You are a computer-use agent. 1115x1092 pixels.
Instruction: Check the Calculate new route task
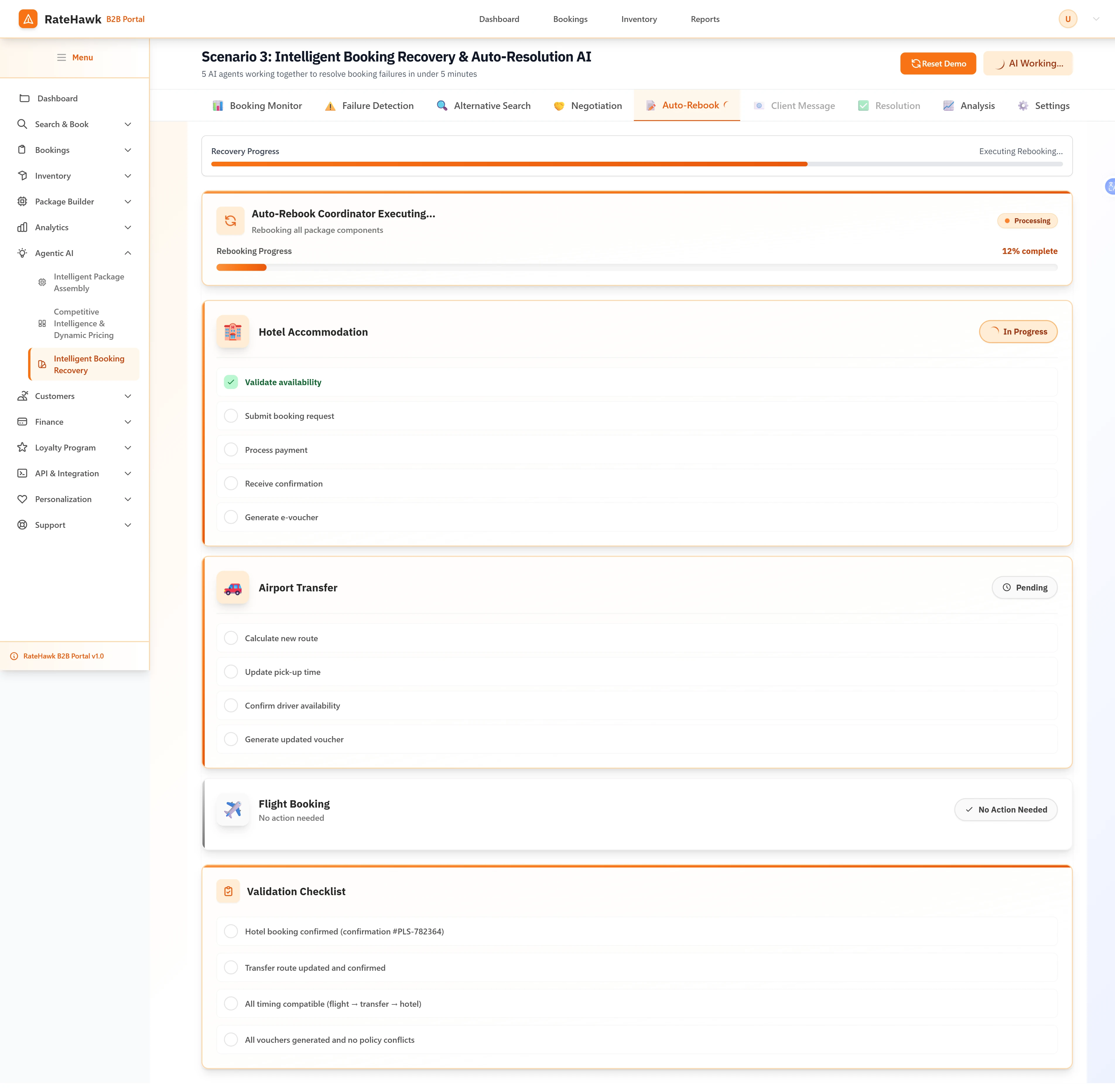[x=231, y=637]
